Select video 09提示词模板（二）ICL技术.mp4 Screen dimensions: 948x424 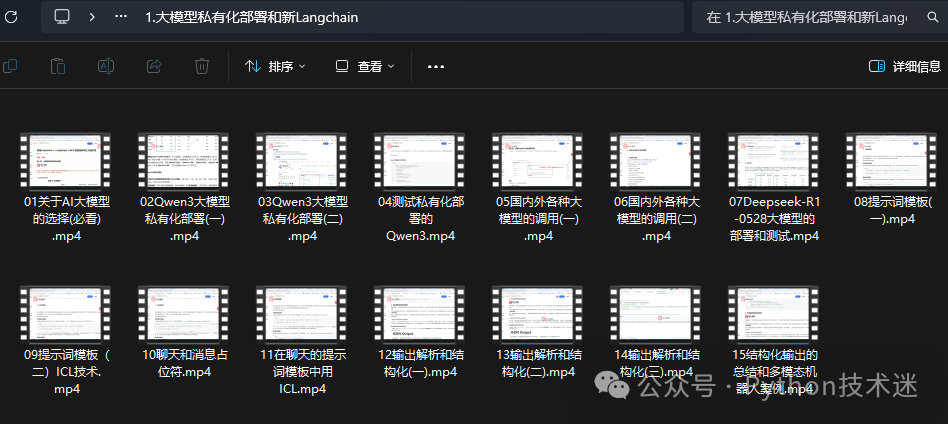tap(67, 342)
